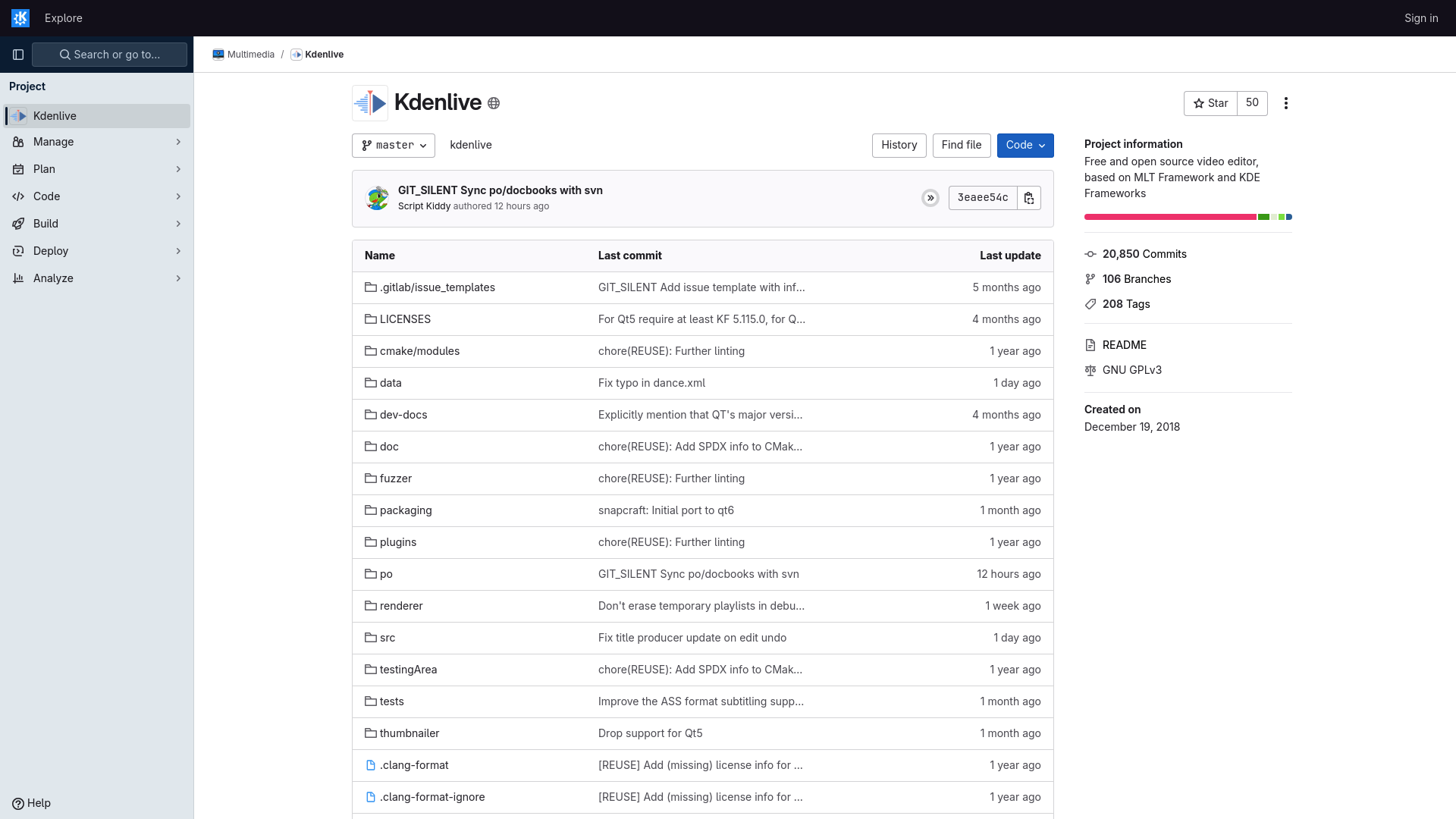Image resolution: width=1456 pixels, height=819 pixels.
Task: Click the Find file button
Action: coord(962,146)
